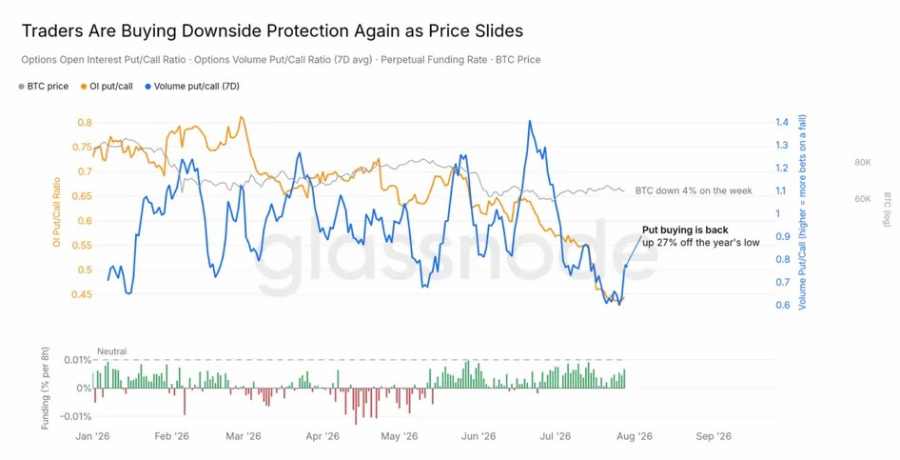Select the Mar '26 x-axis label
The width and height of the screenshot is (900, 460).
[x=243, y=436]
